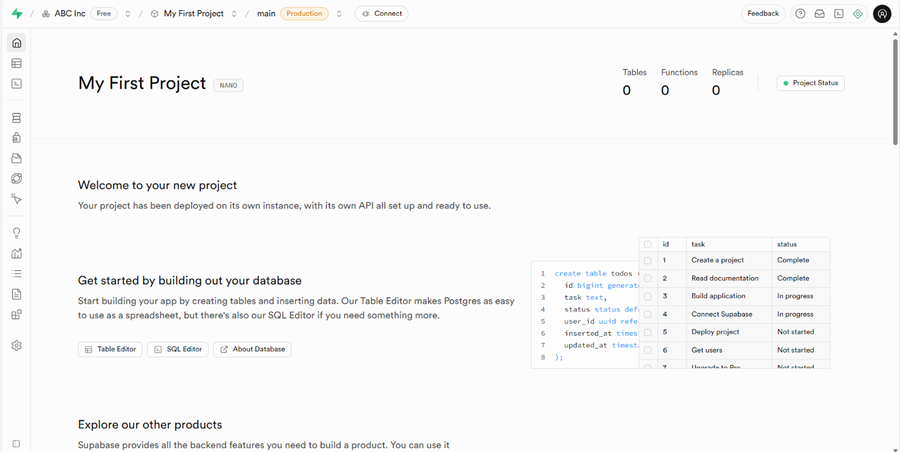900x452 pixels.
Task: Open Authentication lock icon in sidebar
Action: tap(16, 138)
